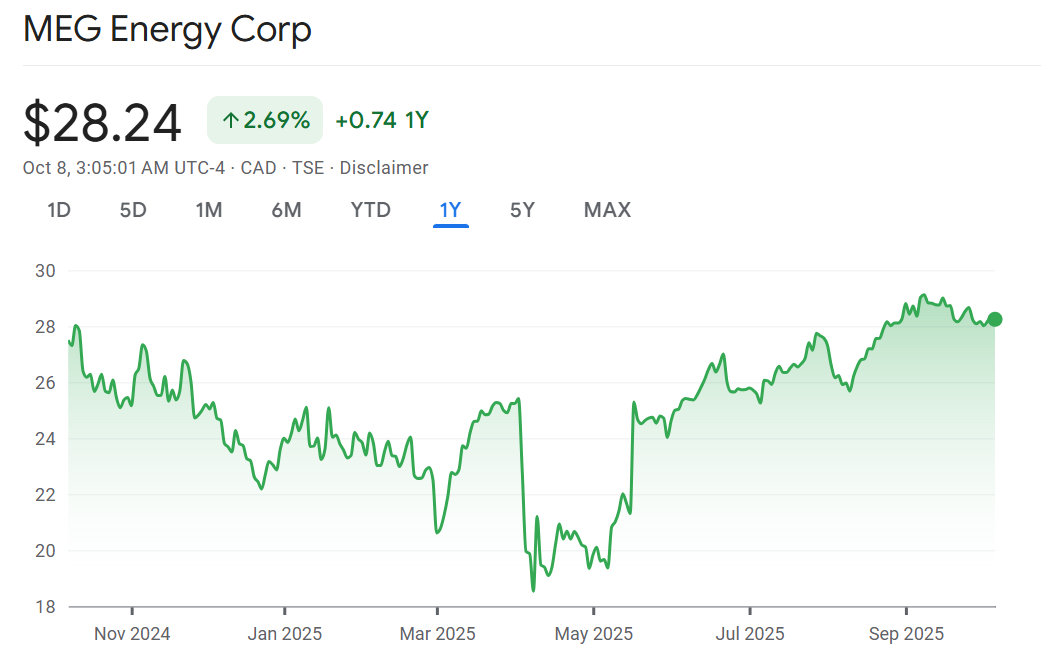The image size is (1041, 658).
Task: Click the Jul 2025 axis label
Action: (749, 634)
